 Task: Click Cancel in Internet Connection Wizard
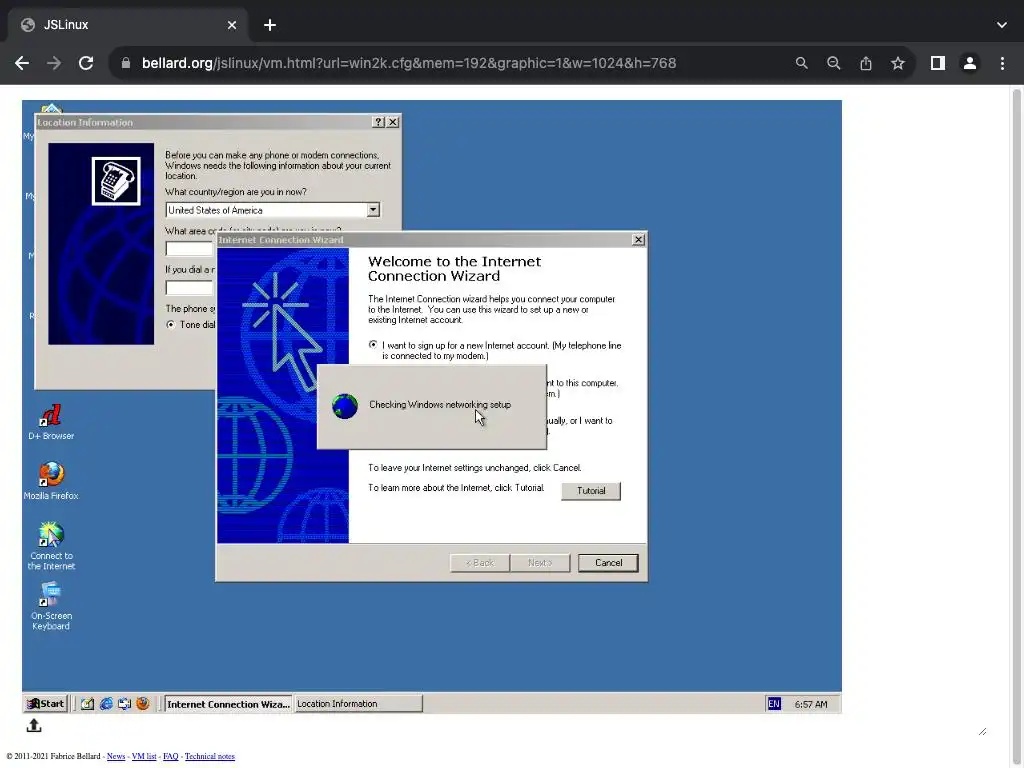[x=608, y=562]
